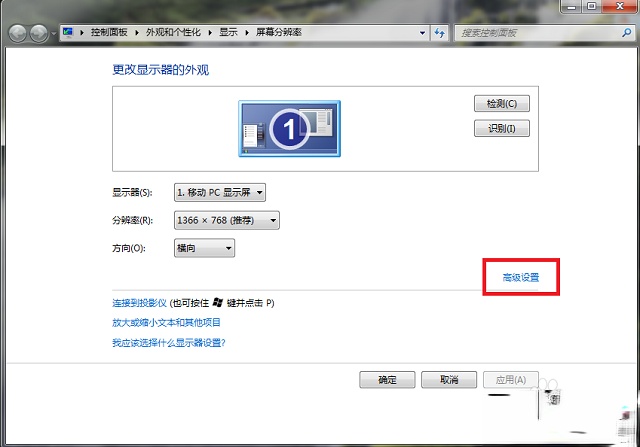Go to 外观和个性化 breadcrumb
Screen dimensions: 640x447
pos(173,32)
